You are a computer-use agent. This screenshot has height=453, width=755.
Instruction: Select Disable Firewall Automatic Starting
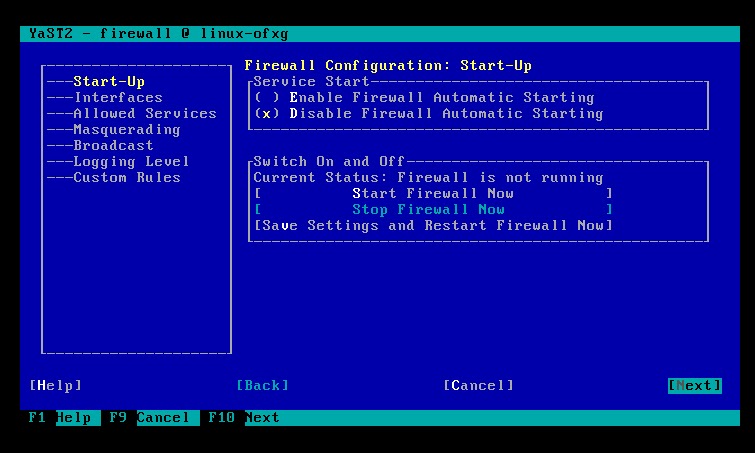[x=429, y=113]
